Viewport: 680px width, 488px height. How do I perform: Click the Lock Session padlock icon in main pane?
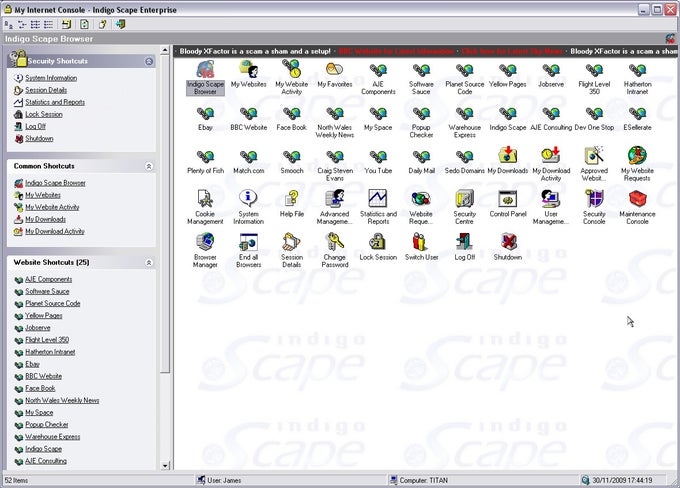[378, 242]
